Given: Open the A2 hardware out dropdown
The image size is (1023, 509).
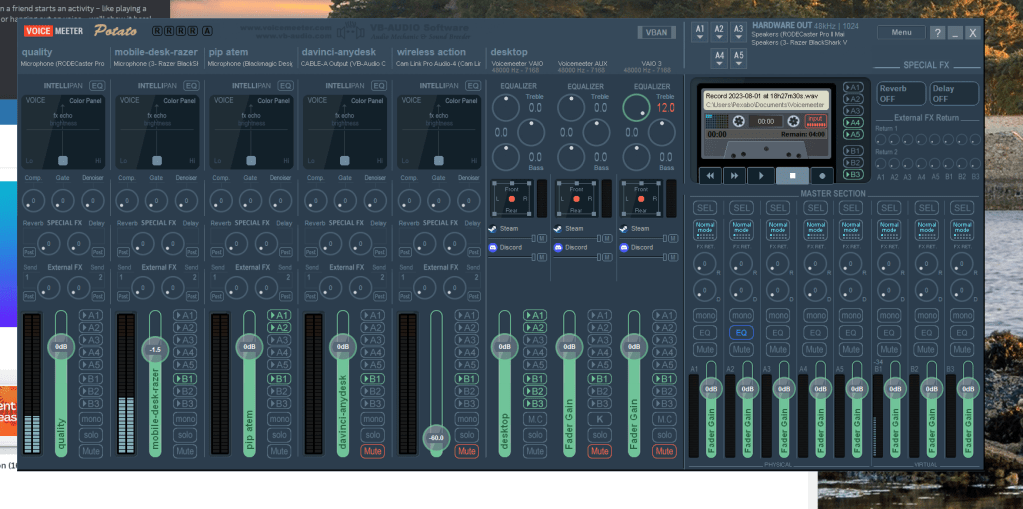Looking at the screenshot, I should click(719, 32).
